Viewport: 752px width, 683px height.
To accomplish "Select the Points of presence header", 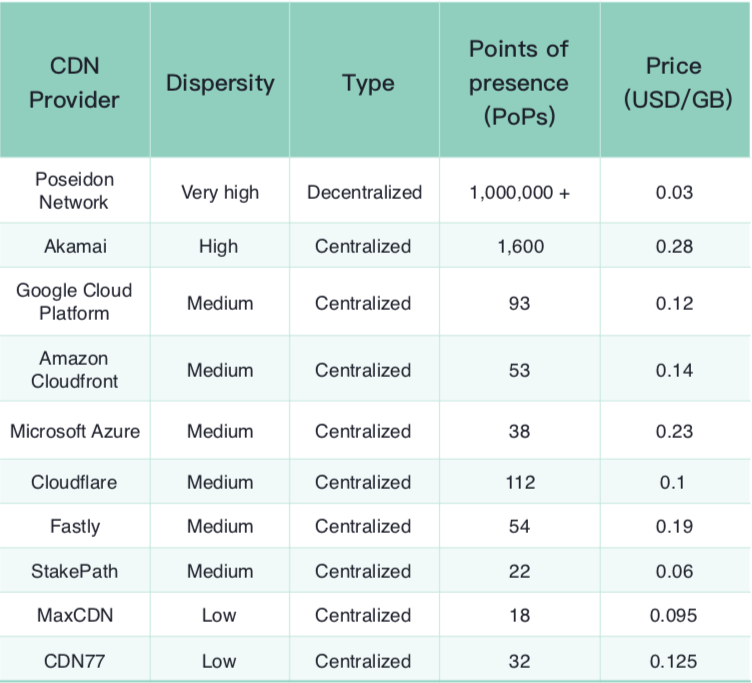I will point(518,83).
